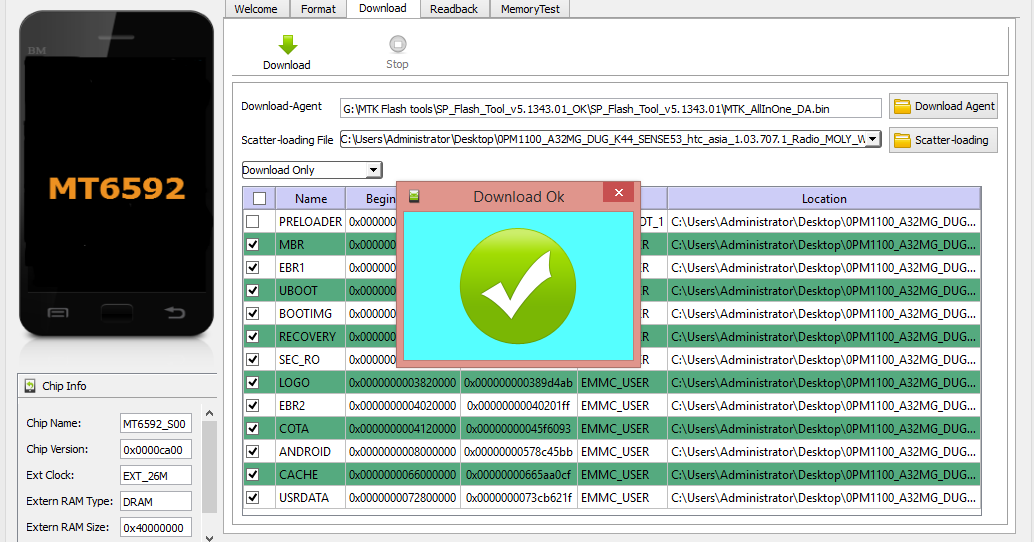Click the green checkmark success image

518,286
